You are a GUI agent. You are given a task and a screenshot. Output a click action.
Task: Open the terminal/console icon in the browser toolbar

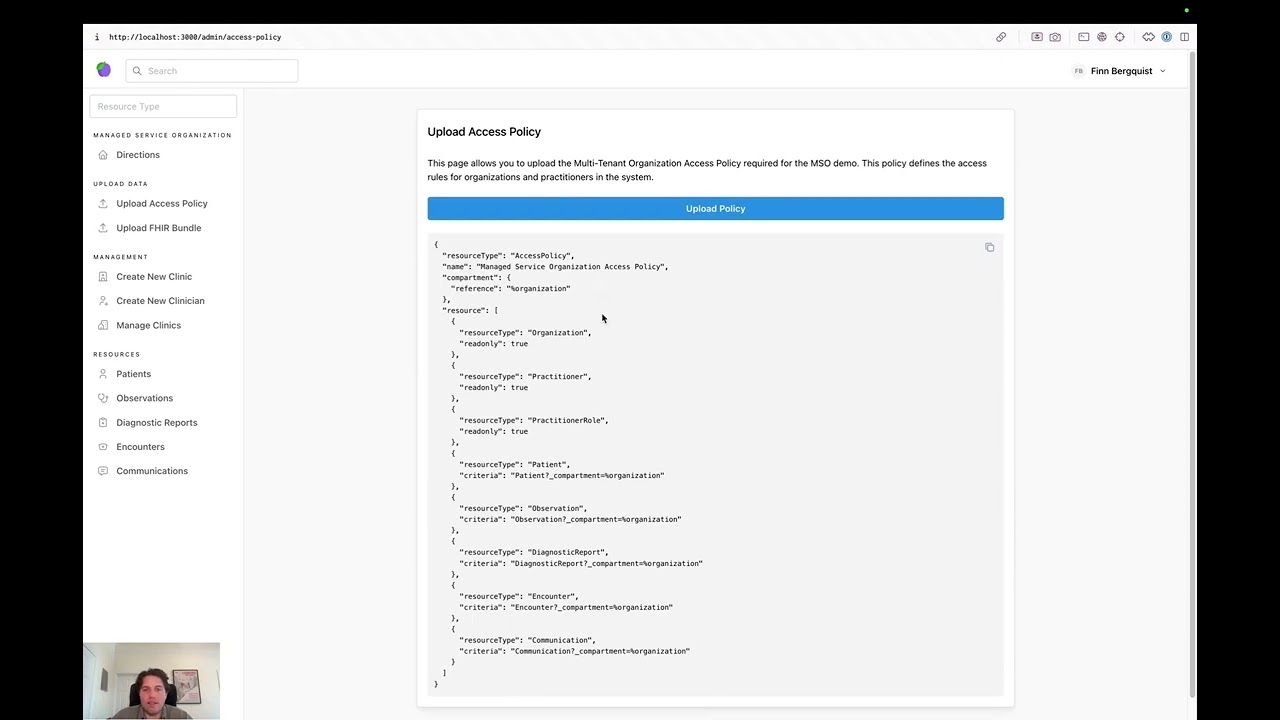(x=1083, y=37)
